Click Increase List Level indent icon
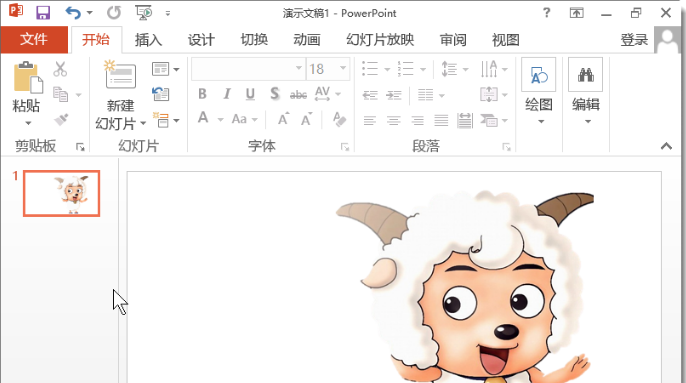686x383 pixels. pos(394,95)
